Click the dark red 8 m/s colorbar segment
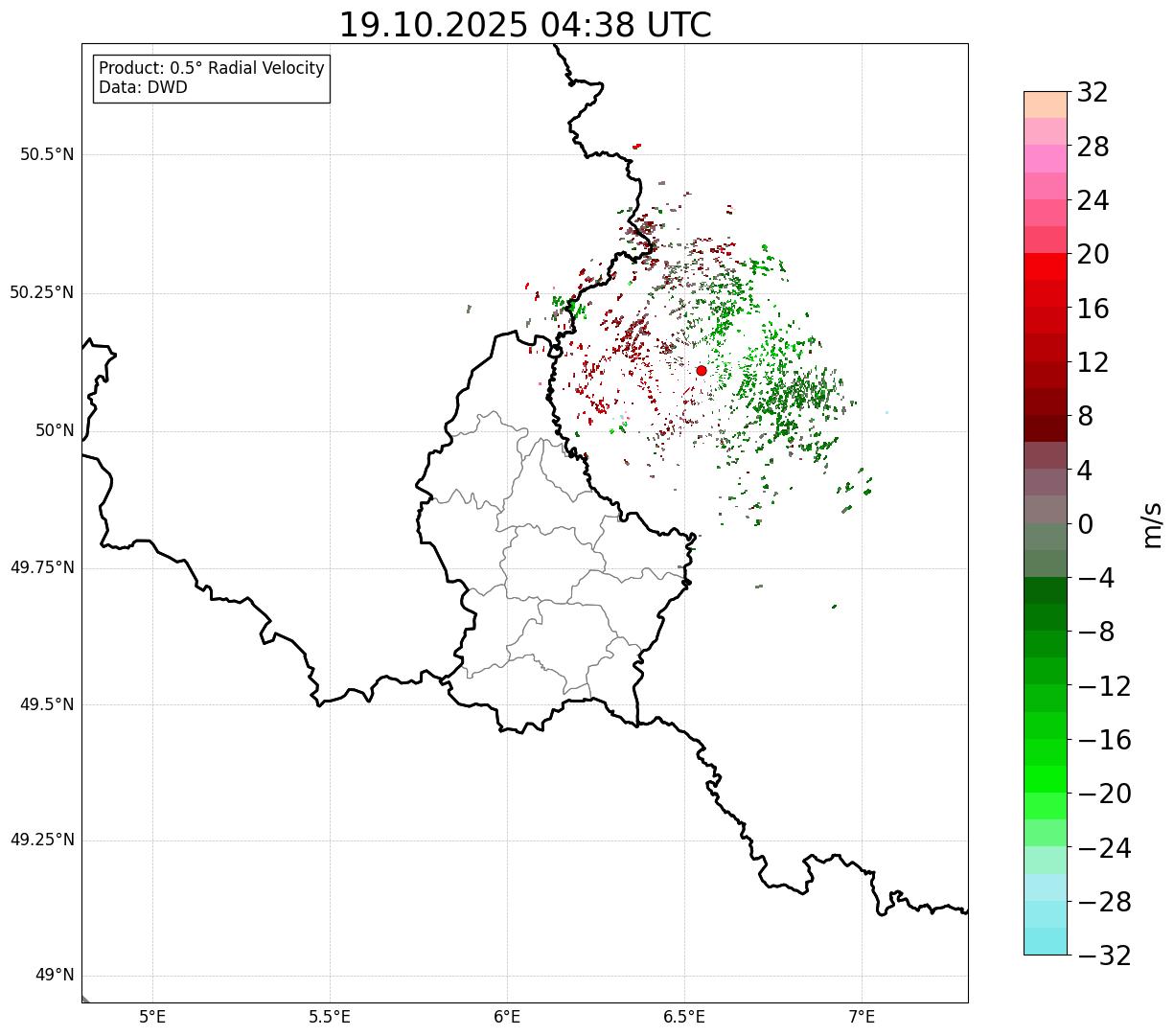This screenshot has width=1174, height=1036. coord(1046,428)
